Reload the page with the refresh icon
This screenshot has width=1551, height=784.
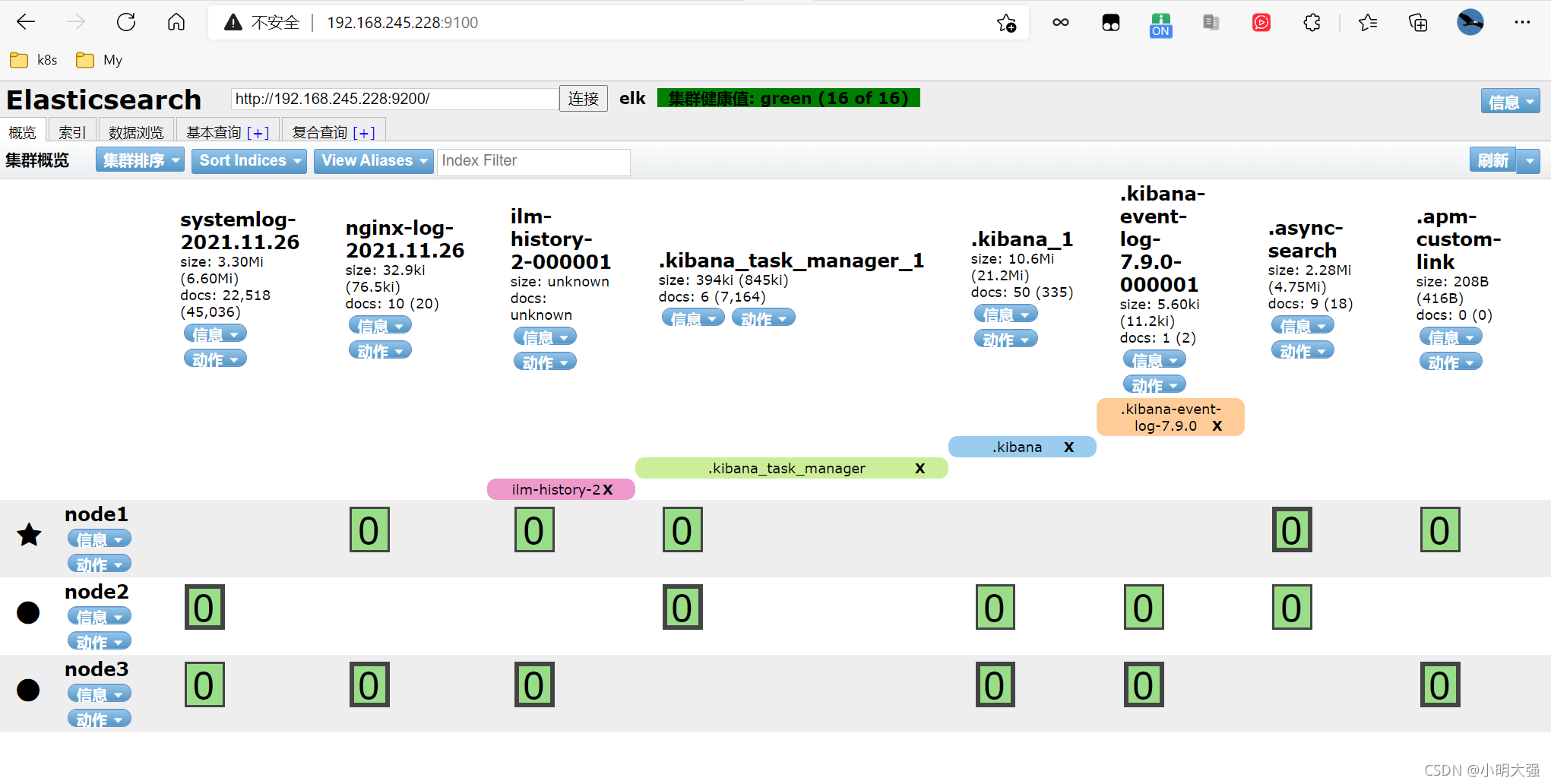click(126, 22)
